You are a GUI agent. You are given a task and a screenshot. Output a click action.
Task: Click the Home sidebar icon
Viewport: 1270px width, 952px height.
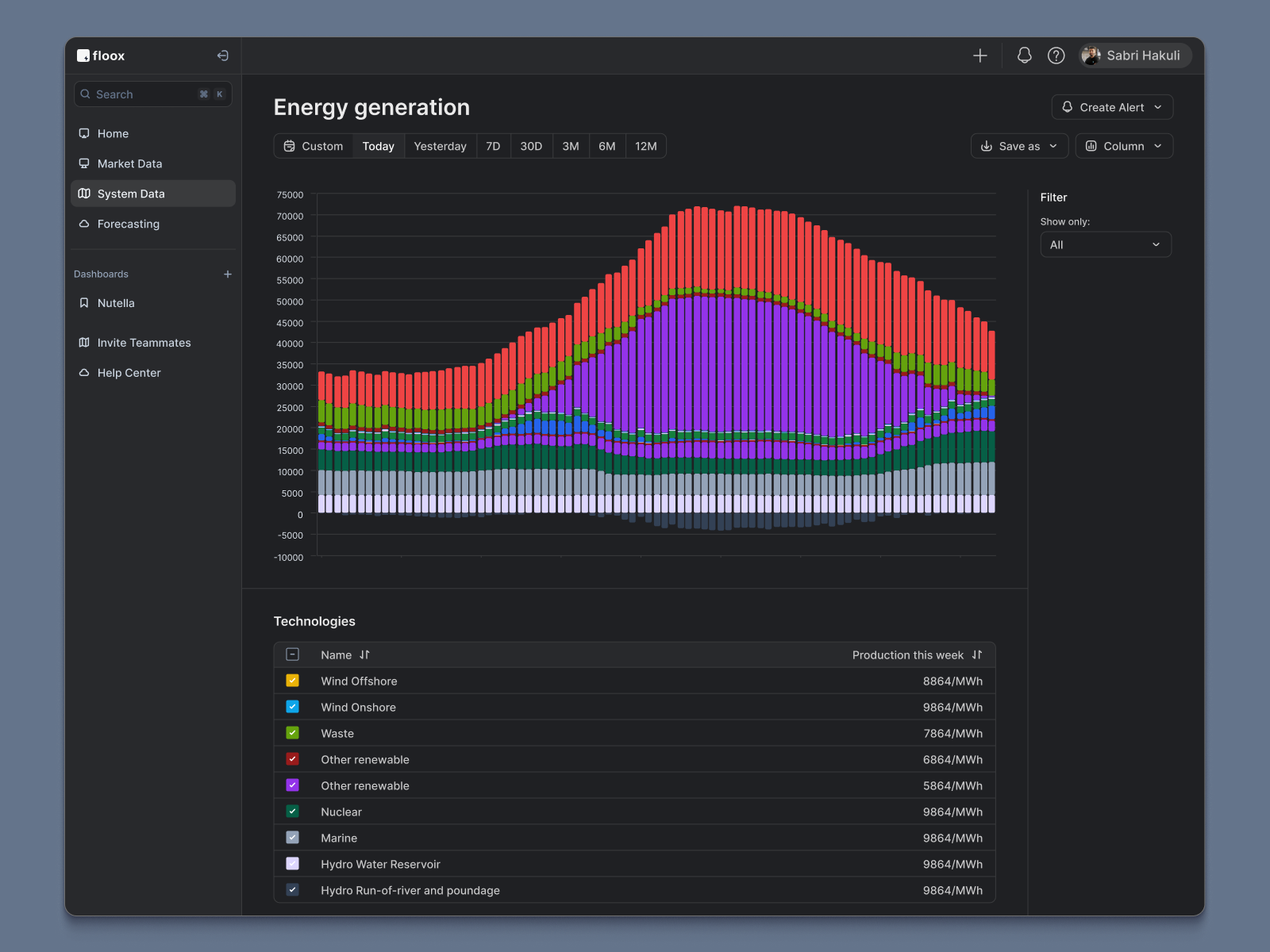[x=84, y=133]
